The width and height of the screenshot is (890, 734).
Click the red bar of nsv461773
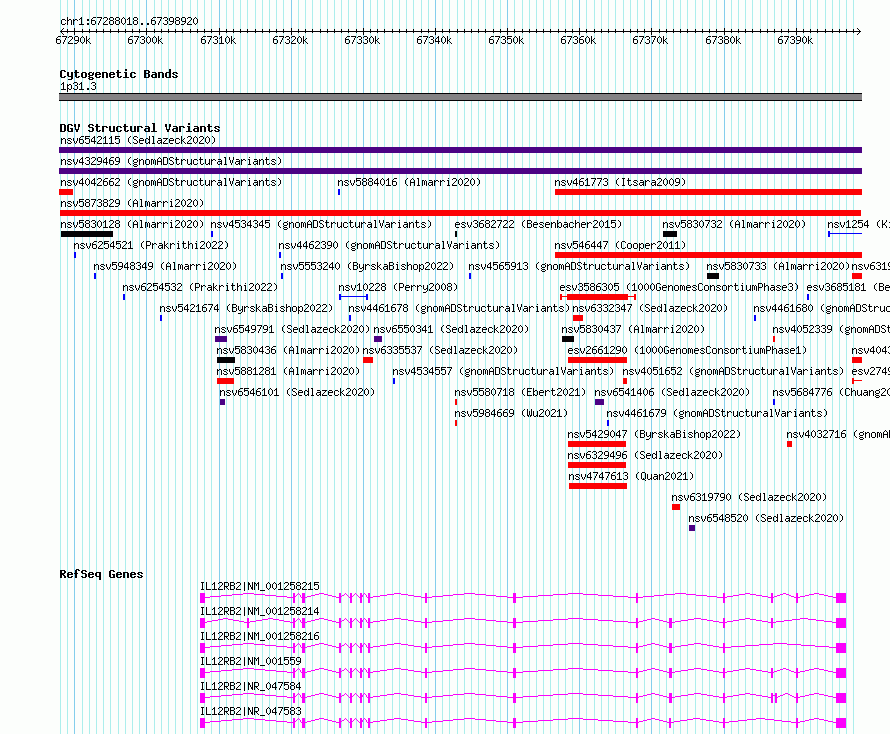pos(708,192)
